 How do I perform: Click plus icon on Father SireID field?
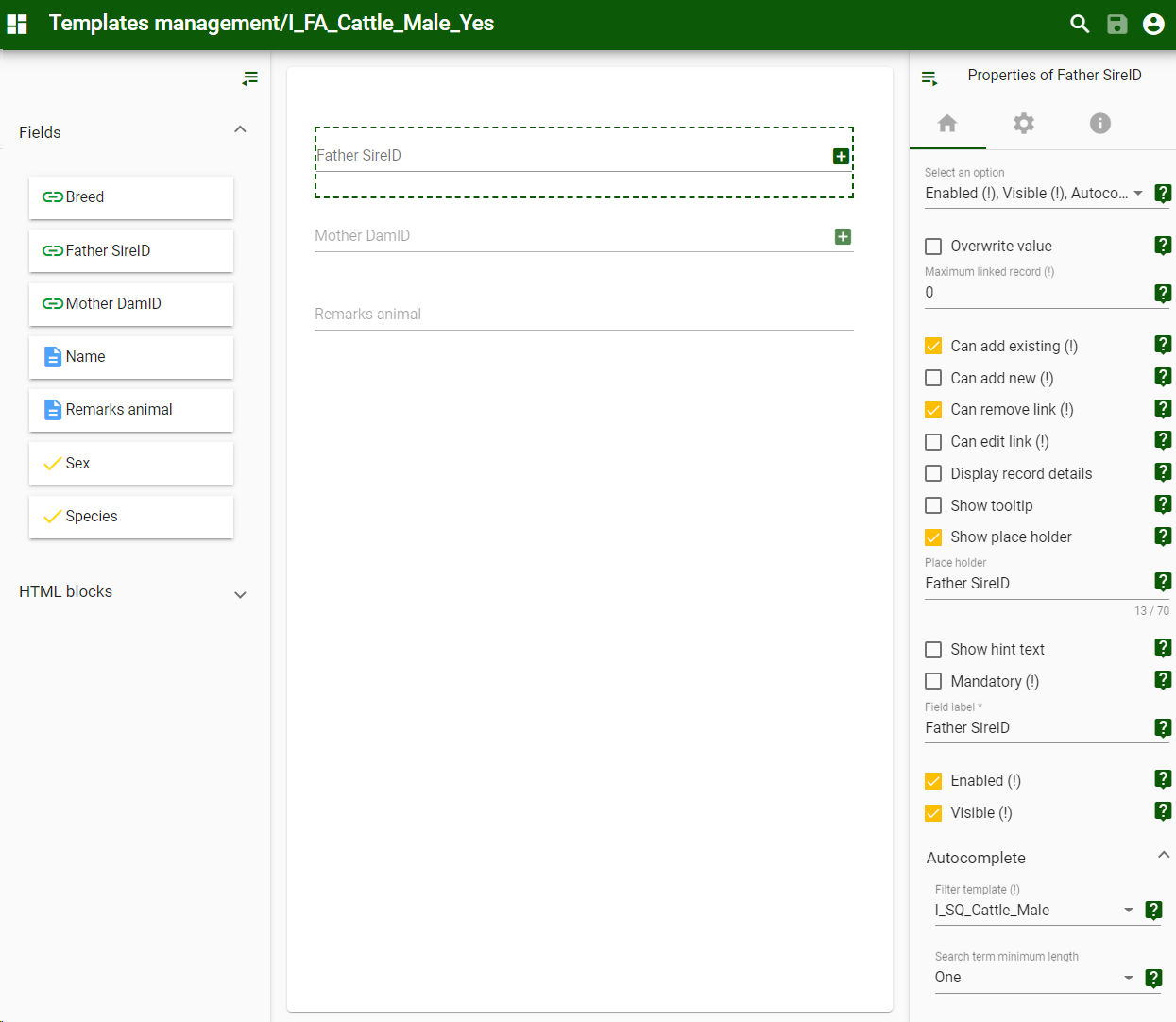[841, 156]
